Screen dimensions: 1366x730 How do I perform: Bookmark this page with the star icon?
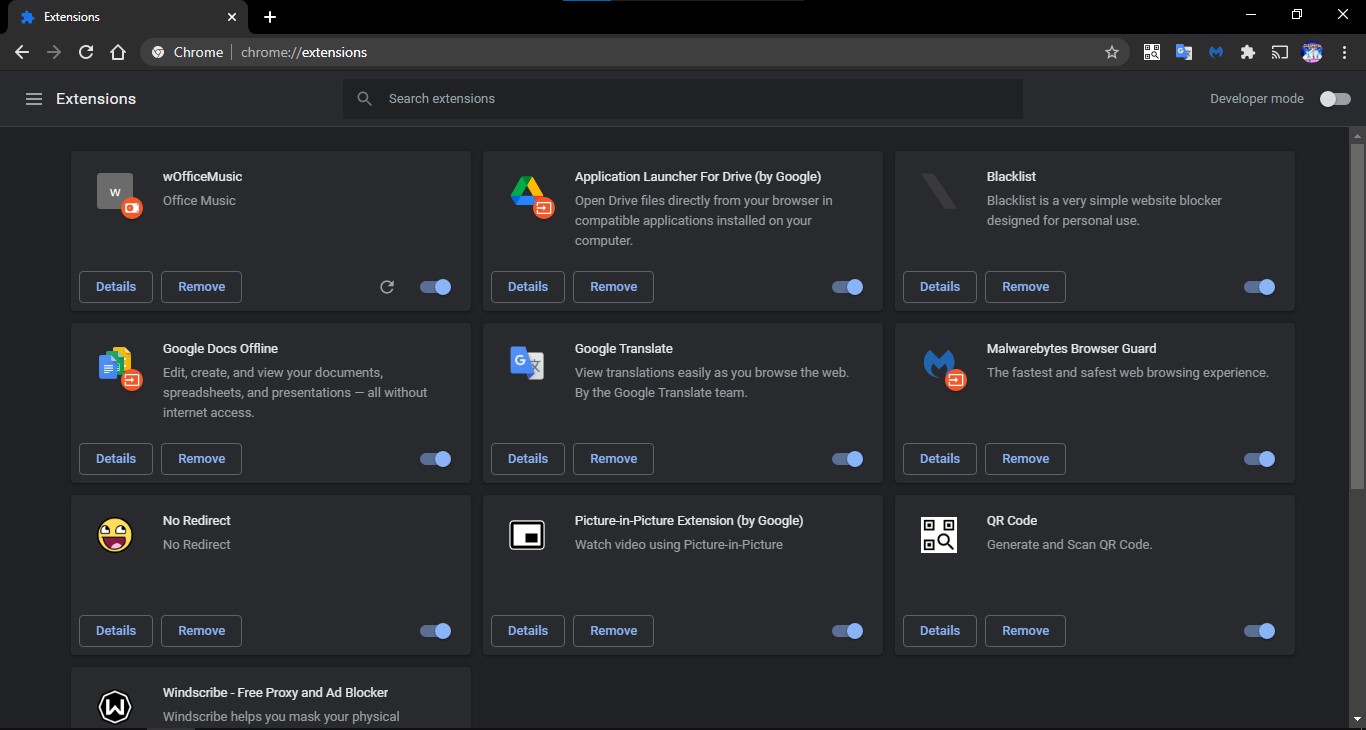[1112, 52]
